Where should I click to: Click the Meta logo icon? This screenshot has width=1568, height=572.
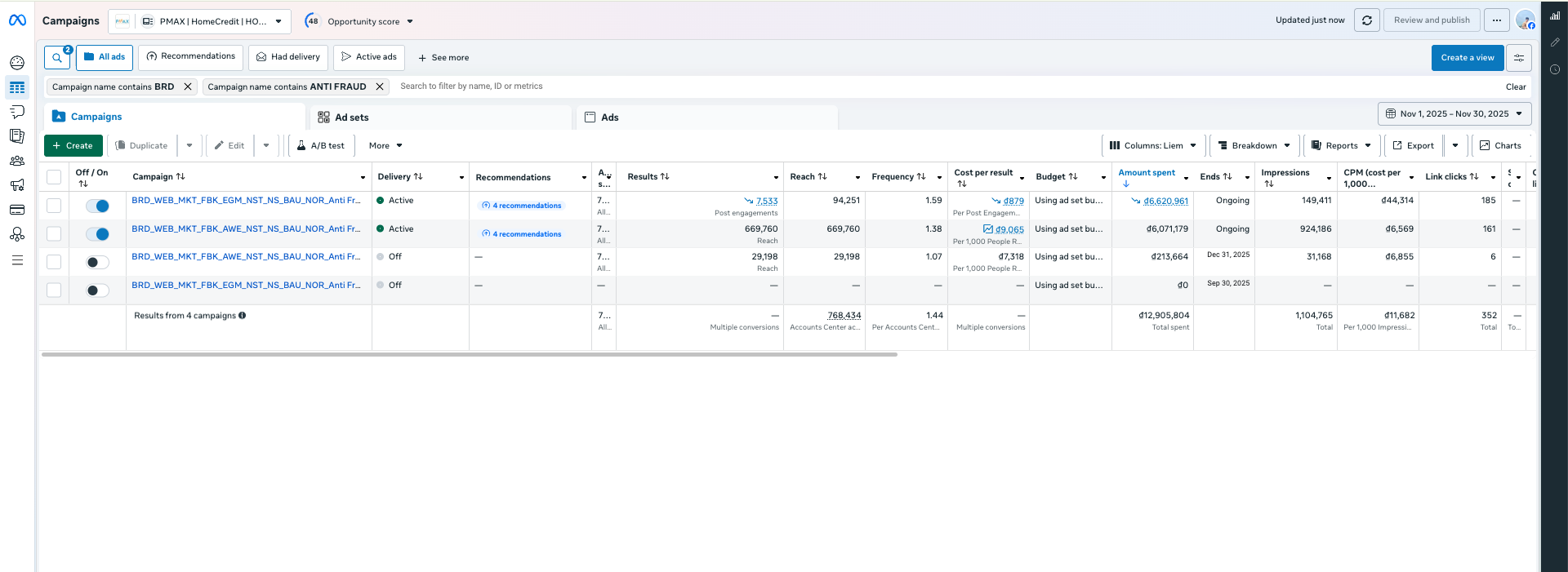coord(17,20)
